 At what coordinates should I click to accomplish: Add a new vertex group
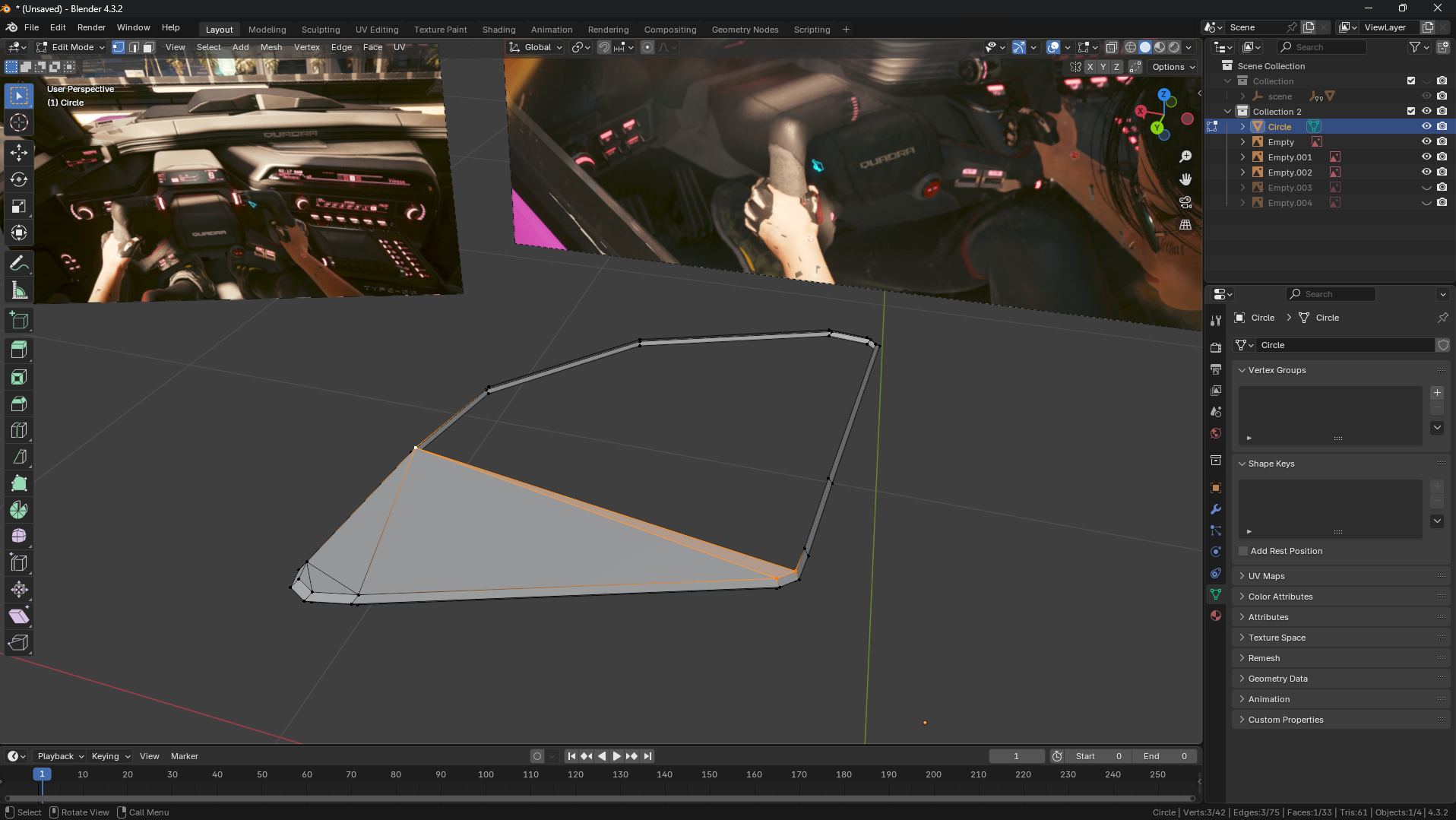point(1437,393)
